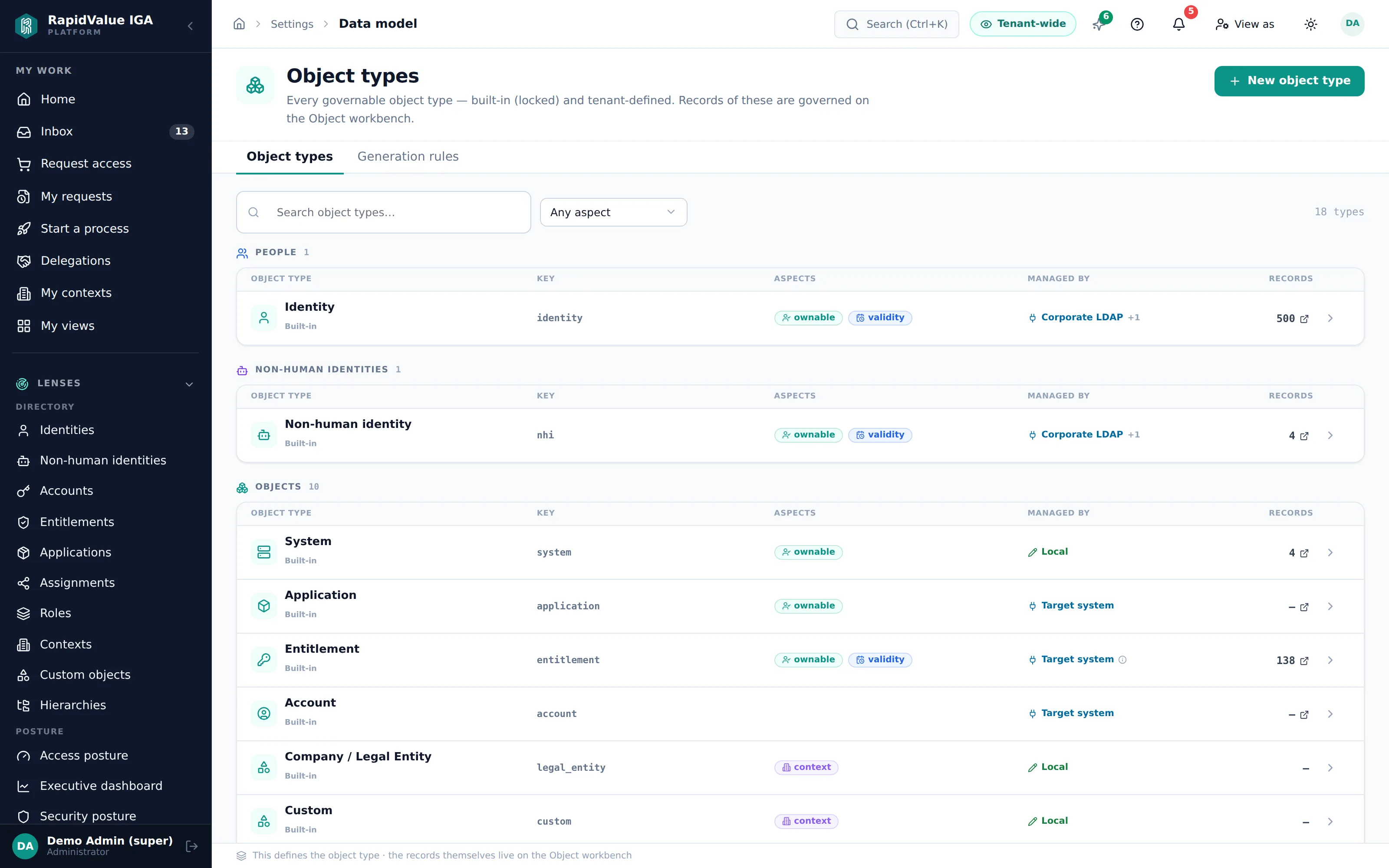Click the Custom object type shapes icon

coord(264,822)
